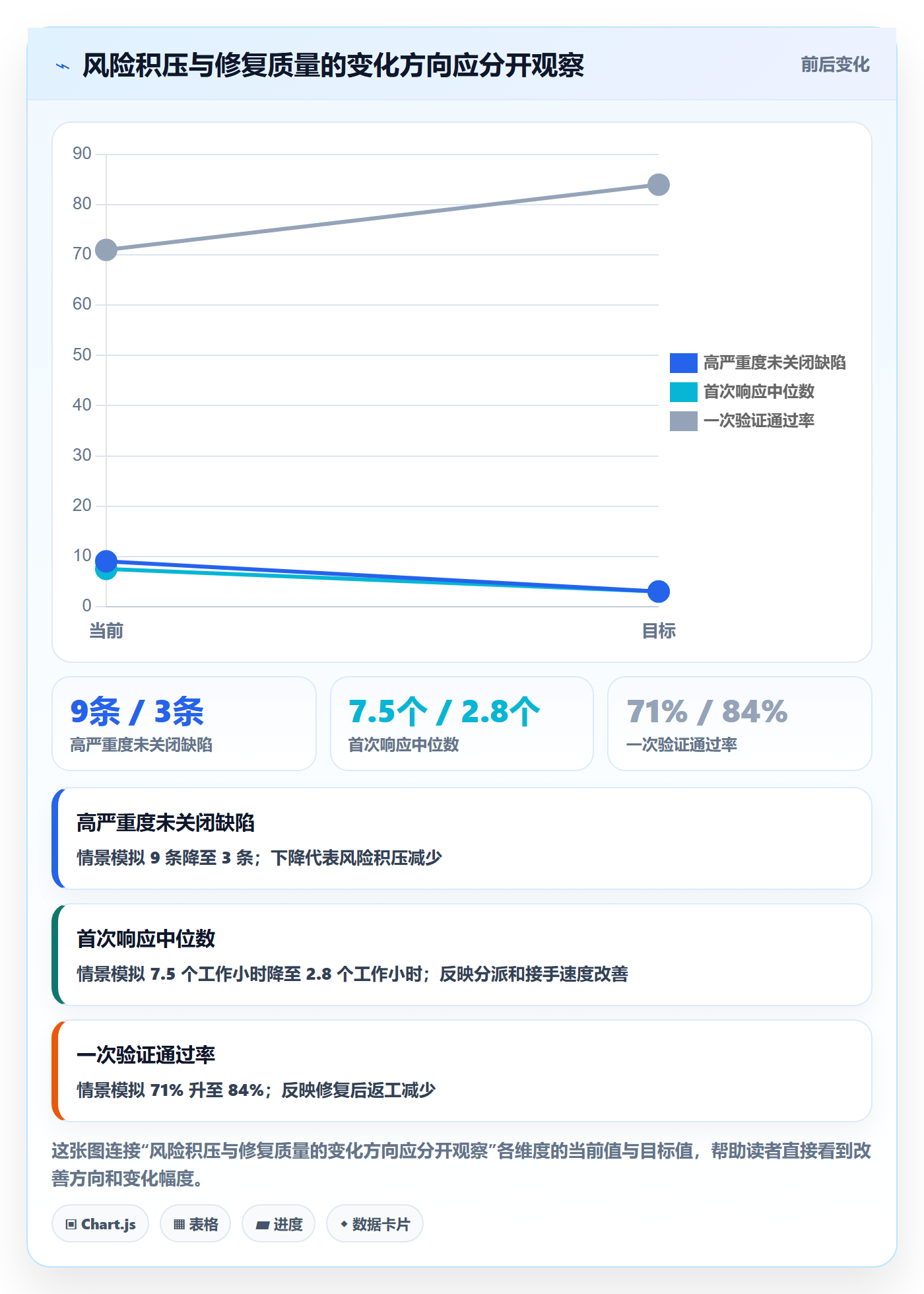Click the 这张图连接 description paragraph
Viewport: 924px width, 1294px height.
(461, 1165)
